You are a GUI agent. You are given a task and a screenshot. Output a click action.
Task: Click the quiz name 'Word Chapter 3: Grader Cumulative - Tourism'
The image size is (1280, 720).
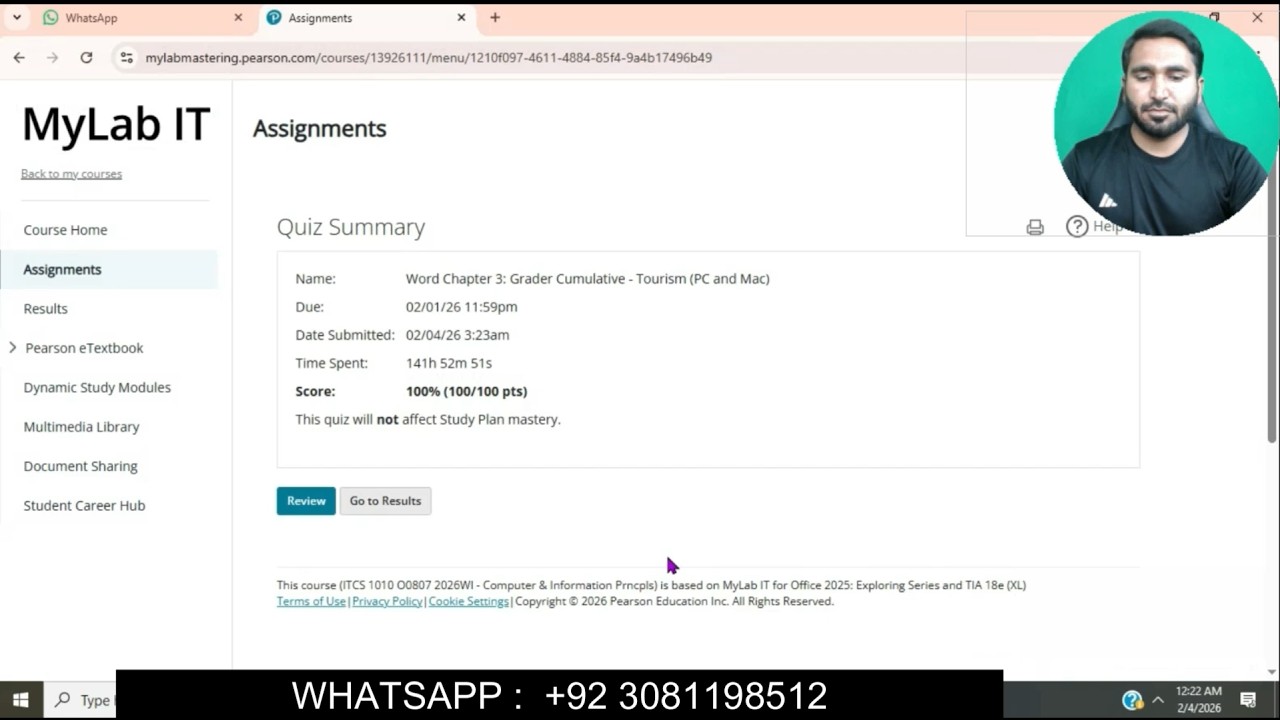pyautogui.click(x=587, y=279)
